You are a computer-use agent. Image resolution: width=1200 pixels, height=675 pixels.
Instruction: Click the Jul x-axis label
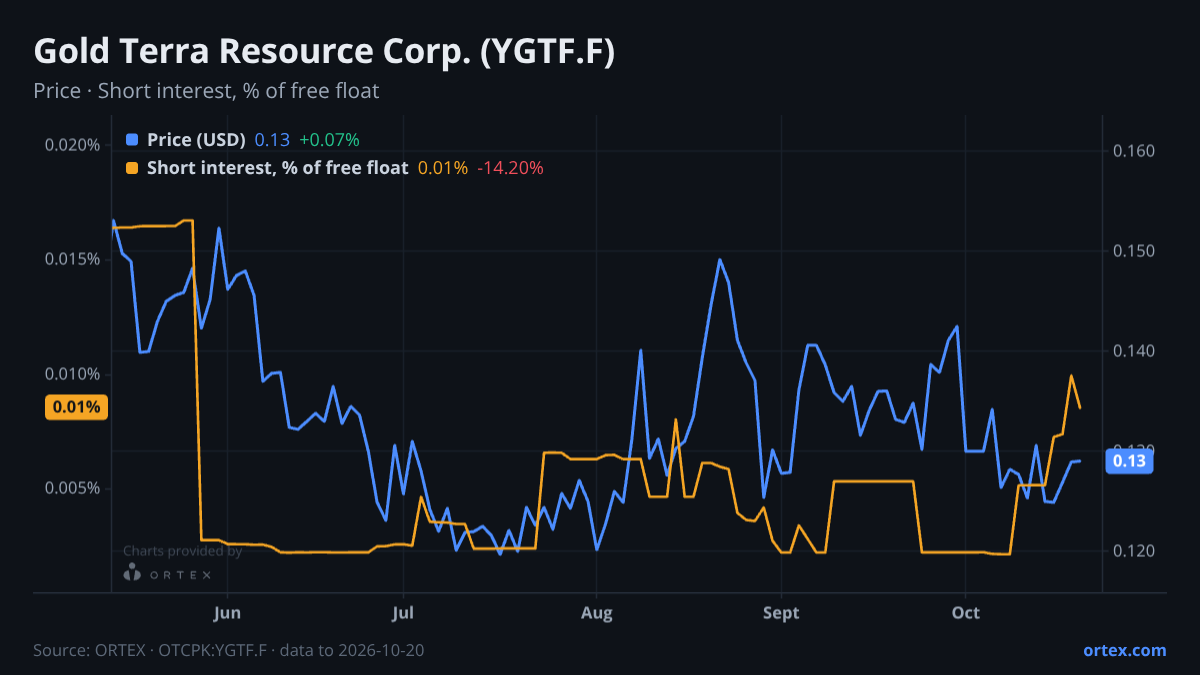pos(403,613)
